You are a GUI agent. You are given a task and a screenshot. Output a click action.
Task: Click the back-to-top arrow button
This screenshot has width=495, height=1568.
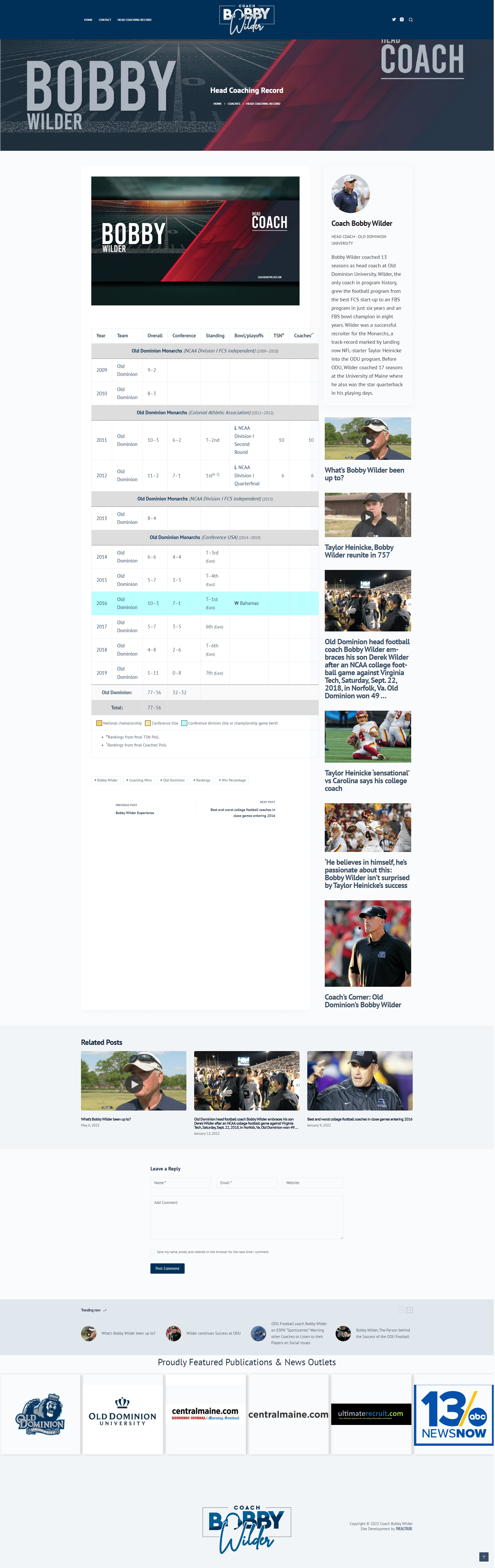[484, 1556]
